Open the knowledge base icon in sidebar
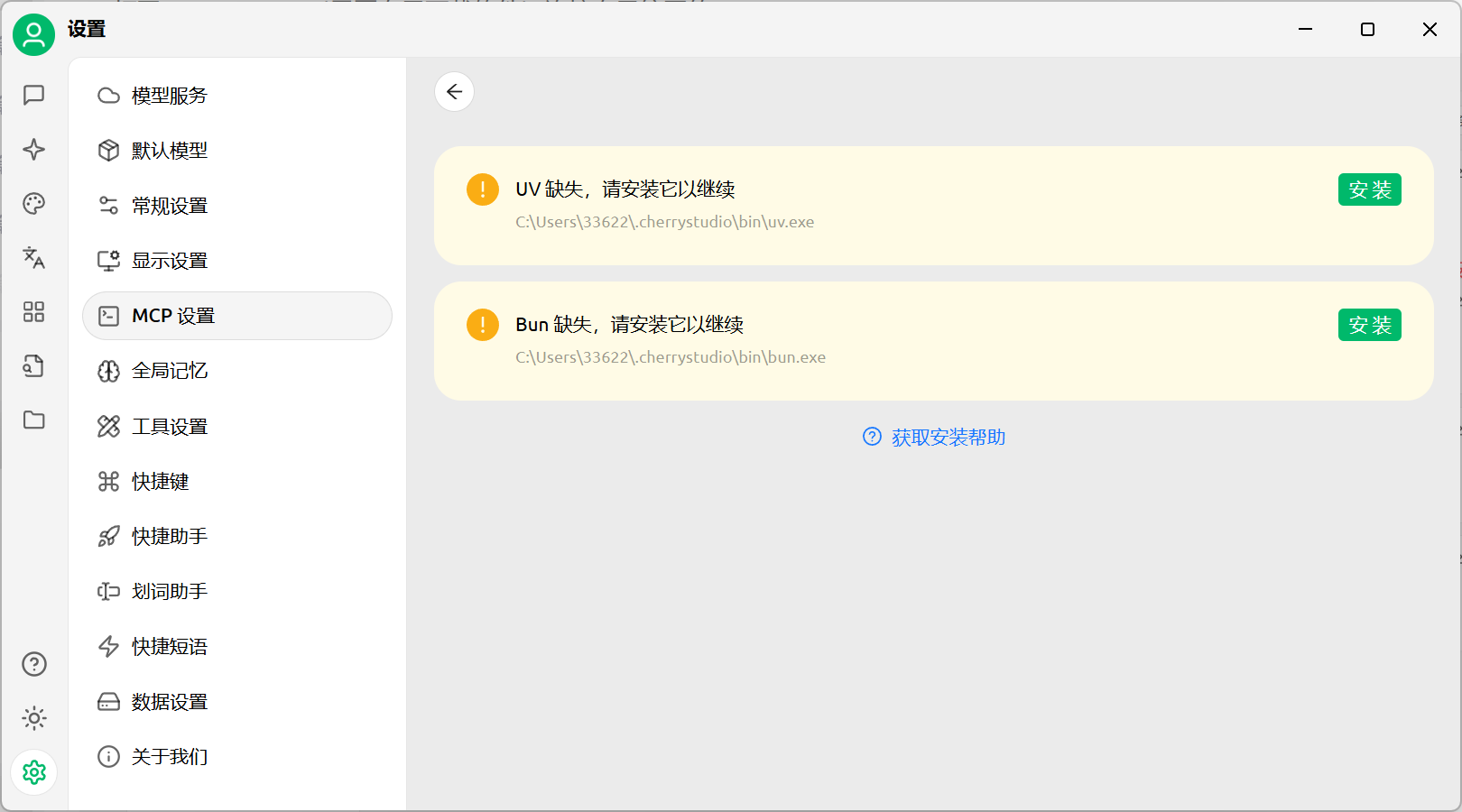Viewport: 1462px width, 812px height. 34,366
